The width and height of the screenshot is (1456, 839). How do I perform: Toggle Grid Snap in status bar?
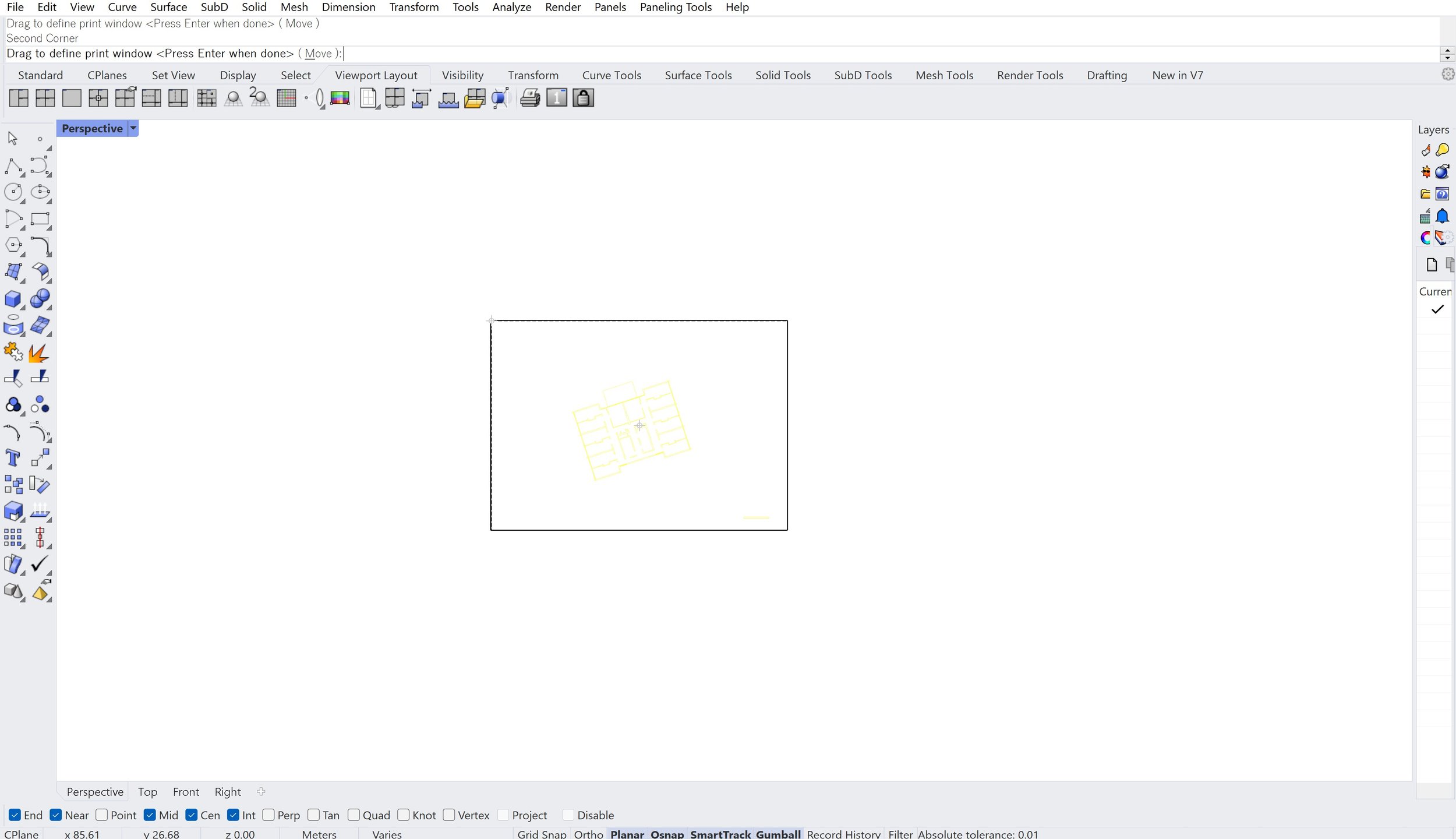pos(542,834)
